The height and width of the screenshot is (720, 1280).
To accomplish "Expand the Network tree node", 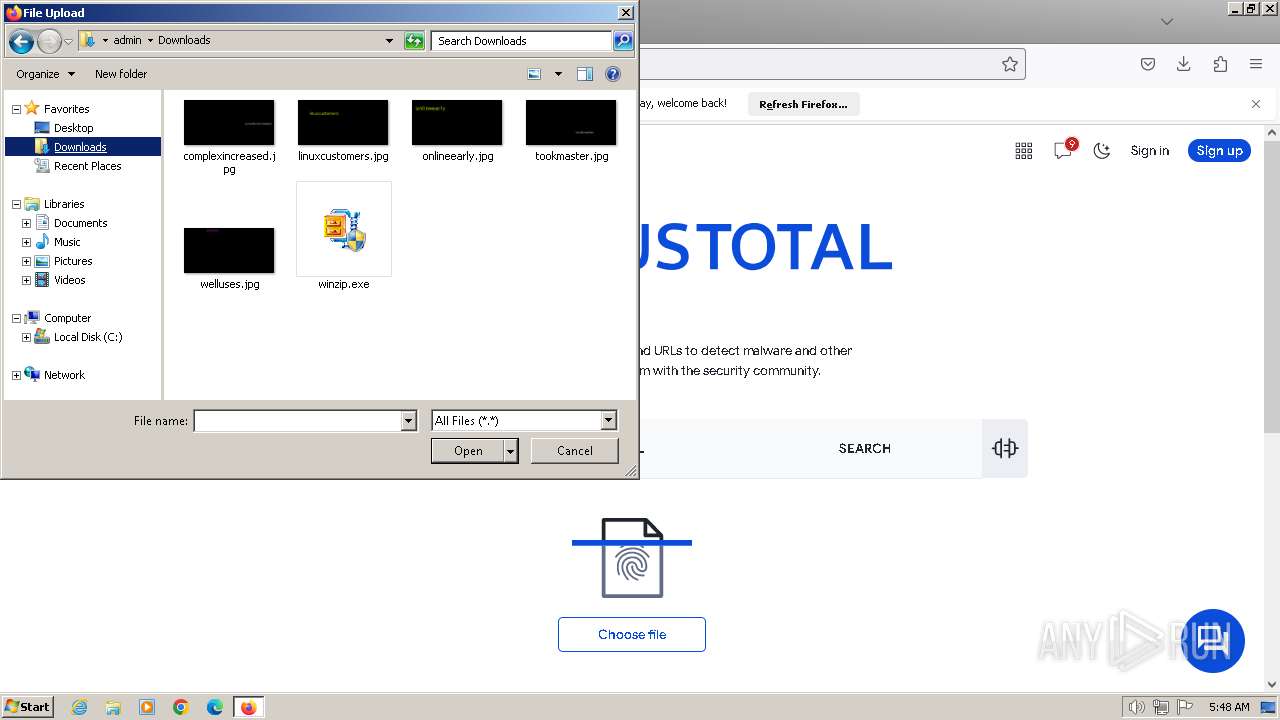I will (x=16, y=375).
